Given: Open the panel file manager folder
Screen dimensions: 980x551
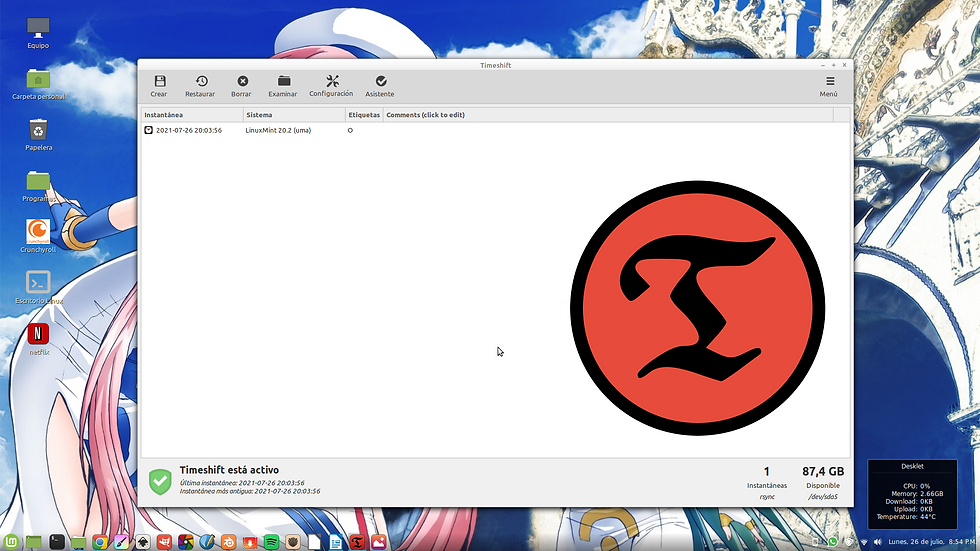Looking at the screenshot, I should [78, 542].
